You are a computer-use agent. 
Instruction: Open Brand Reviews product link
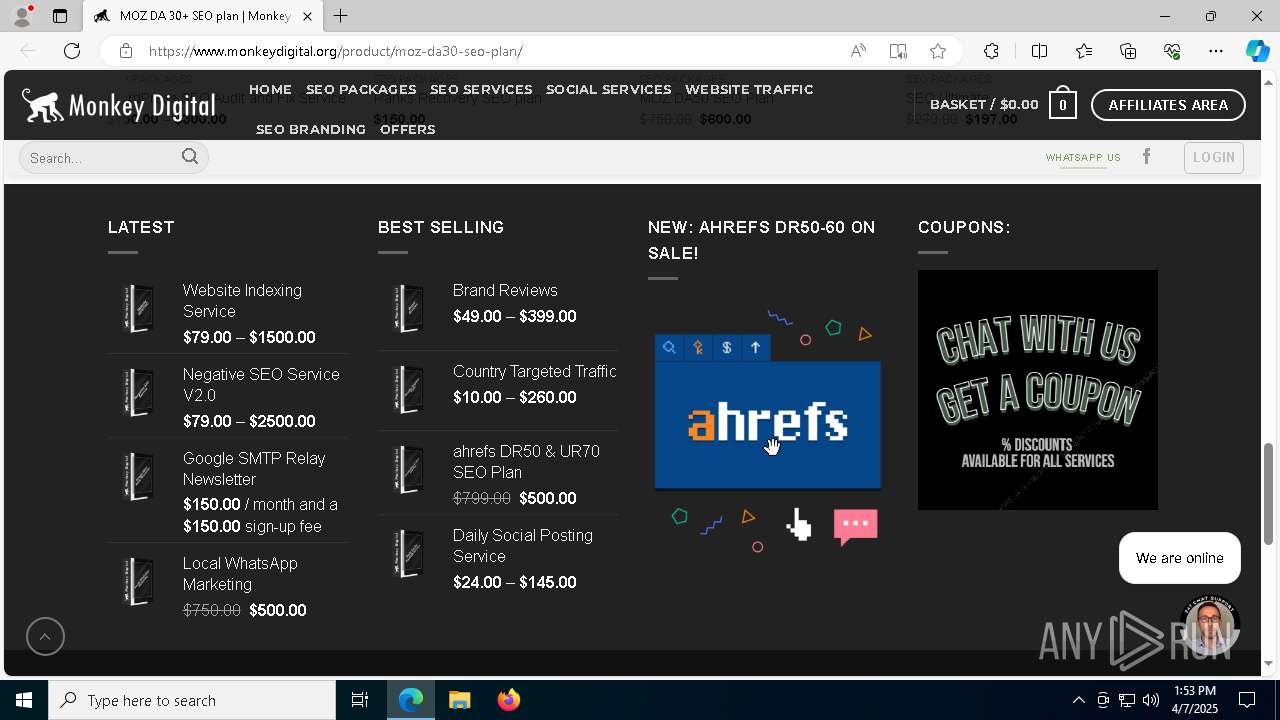click(x=505, y=290)
